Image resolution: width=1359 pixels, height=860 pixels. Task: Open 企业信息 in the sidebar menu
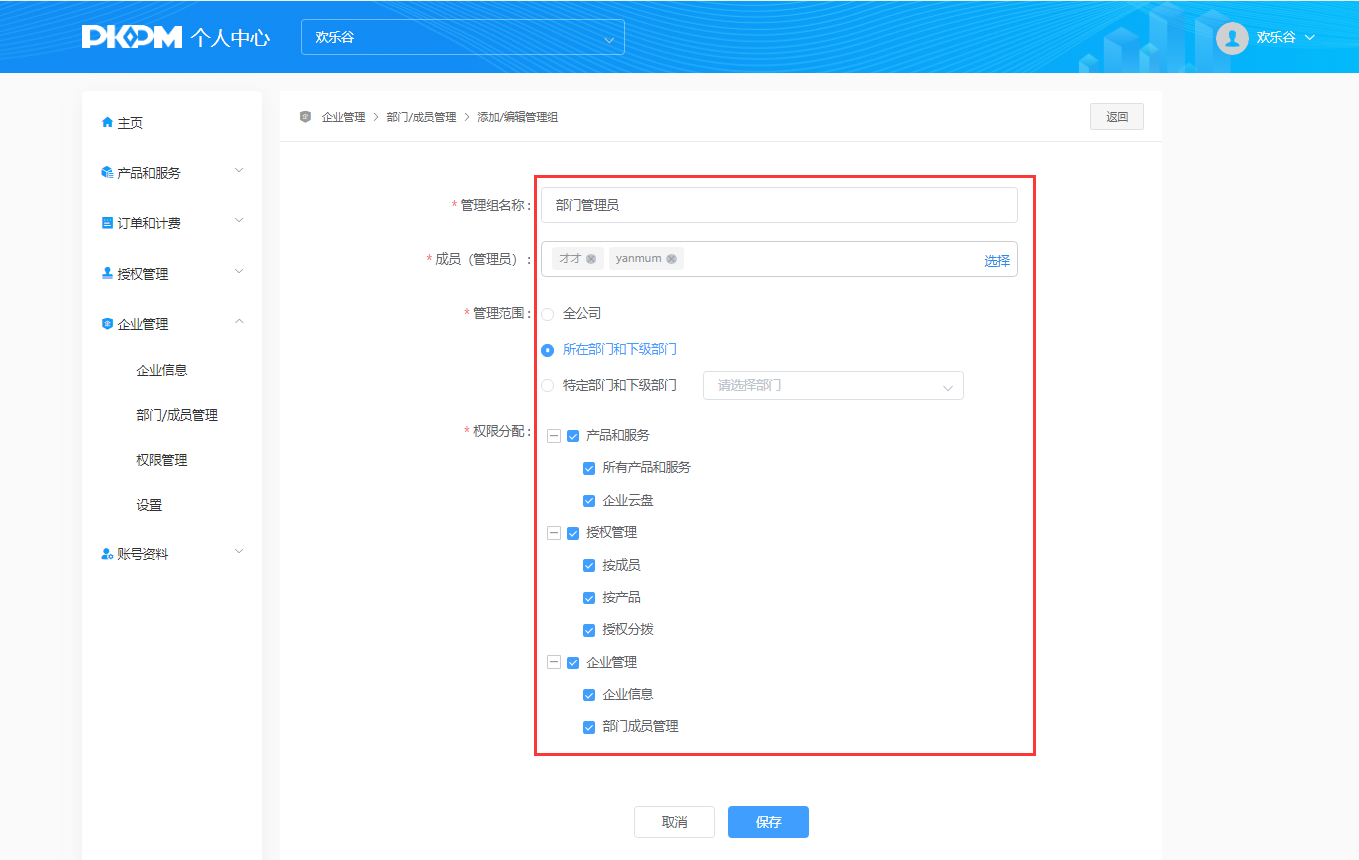[x=162, y=370]
